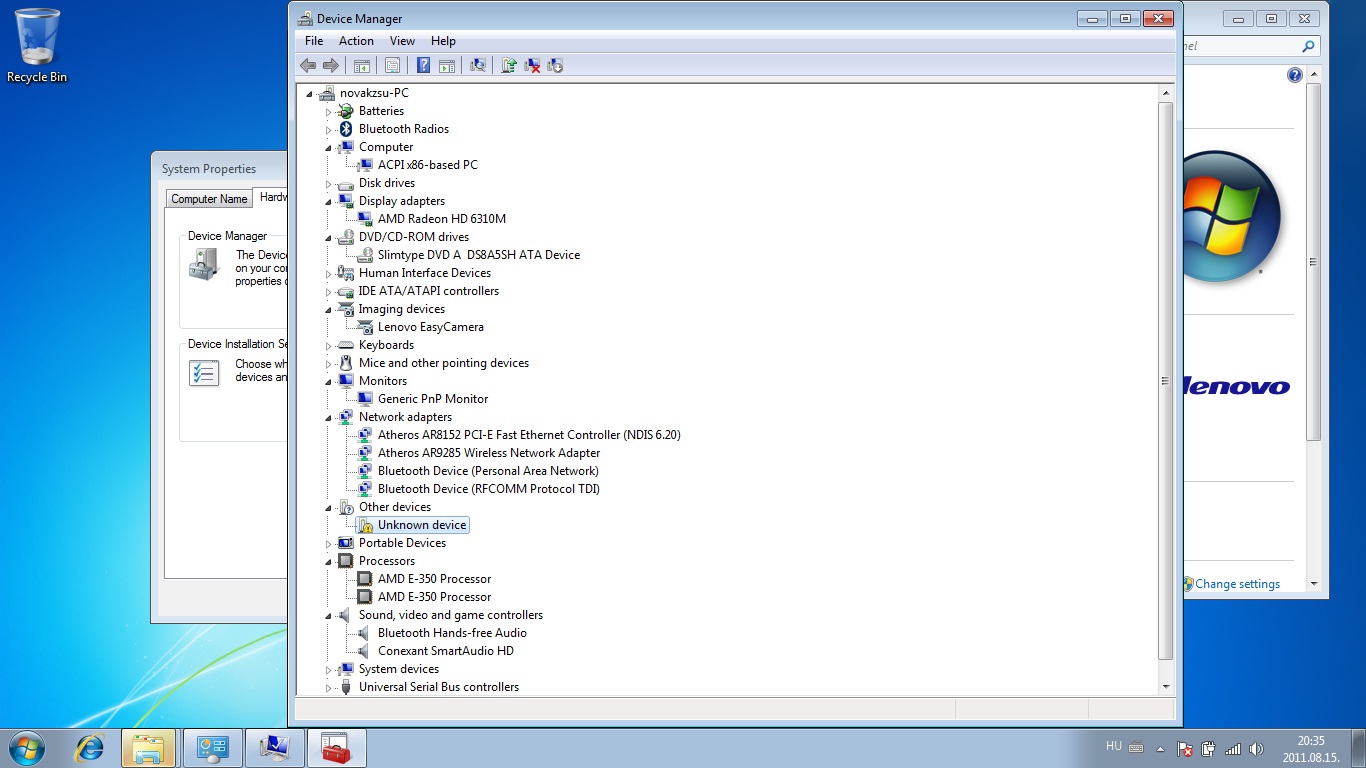Collapse the Network adapters category
Image resolution: width=1366 pixels, height=768 pixels.
pyautogui.click(x=328, y=418)
